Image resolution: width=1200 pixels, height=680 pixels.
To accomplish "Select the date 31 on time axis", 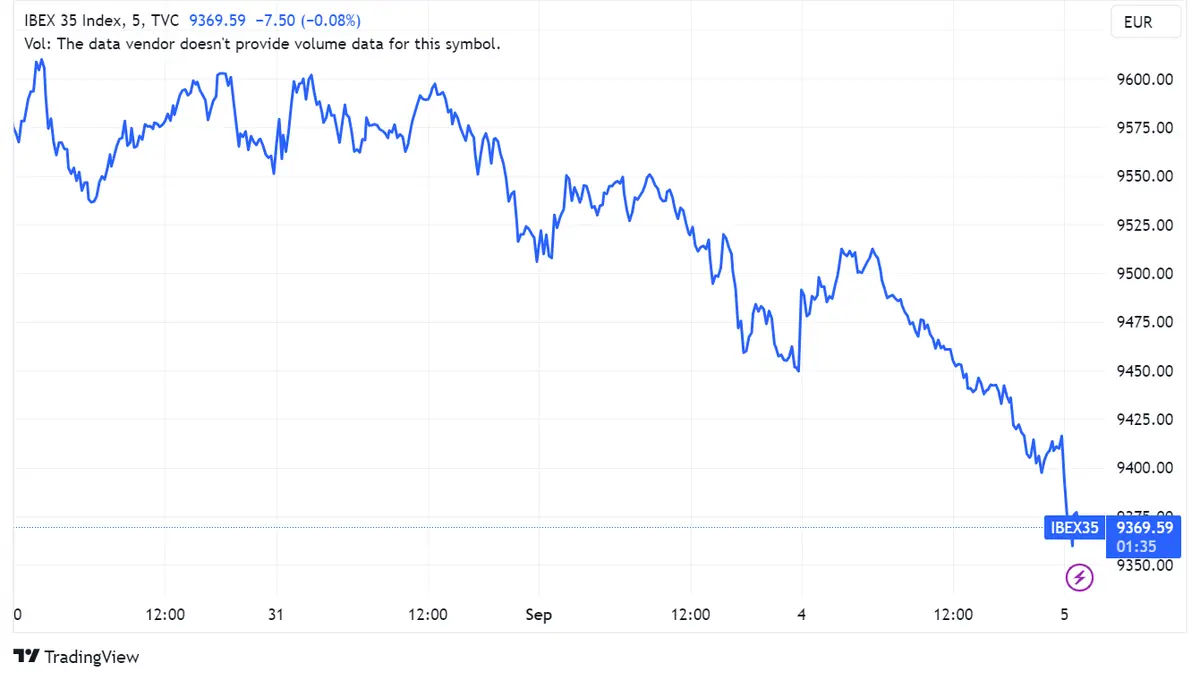I will pos(275,615).
